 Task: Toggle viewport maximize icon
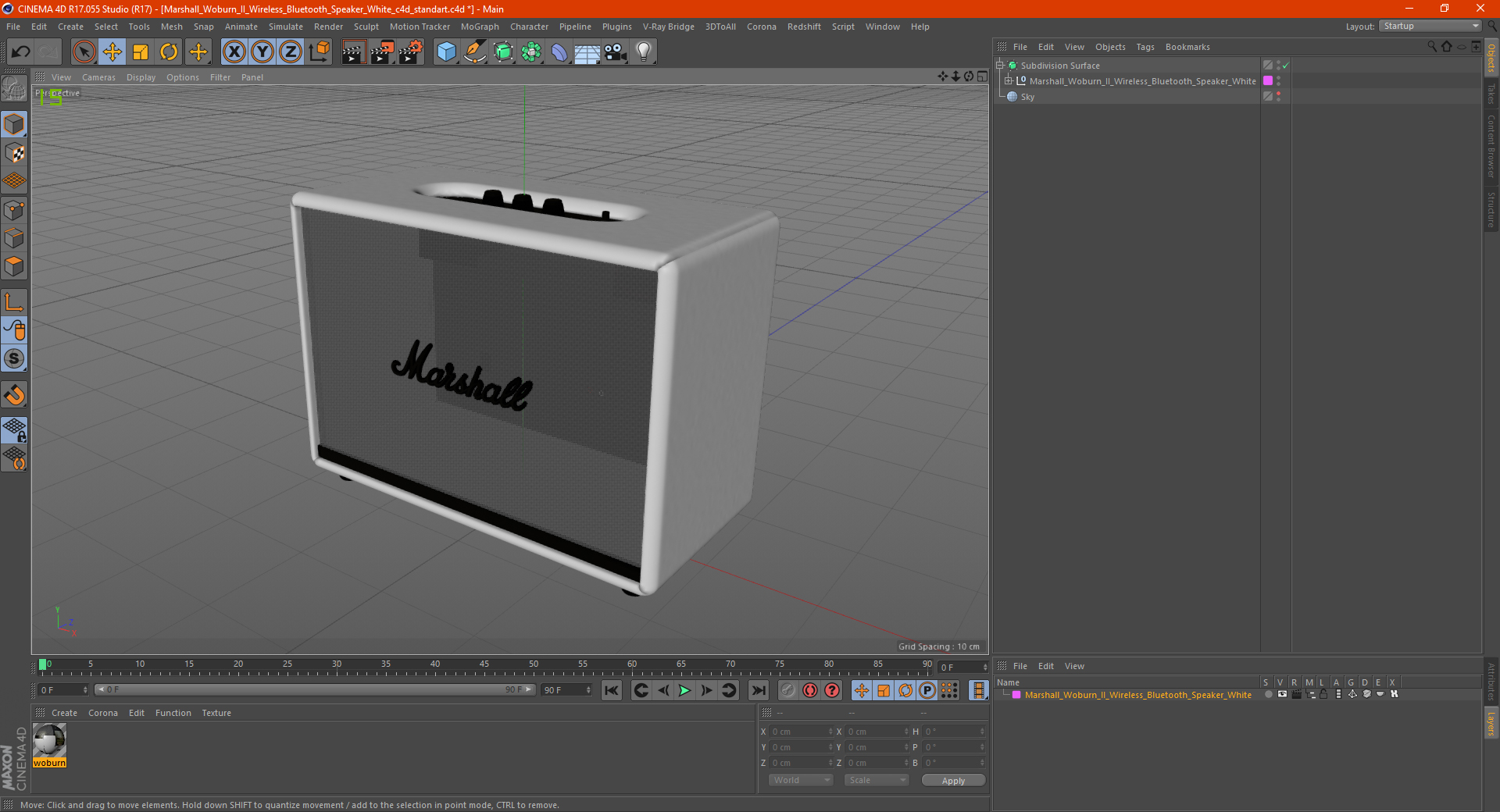[982, 77]
